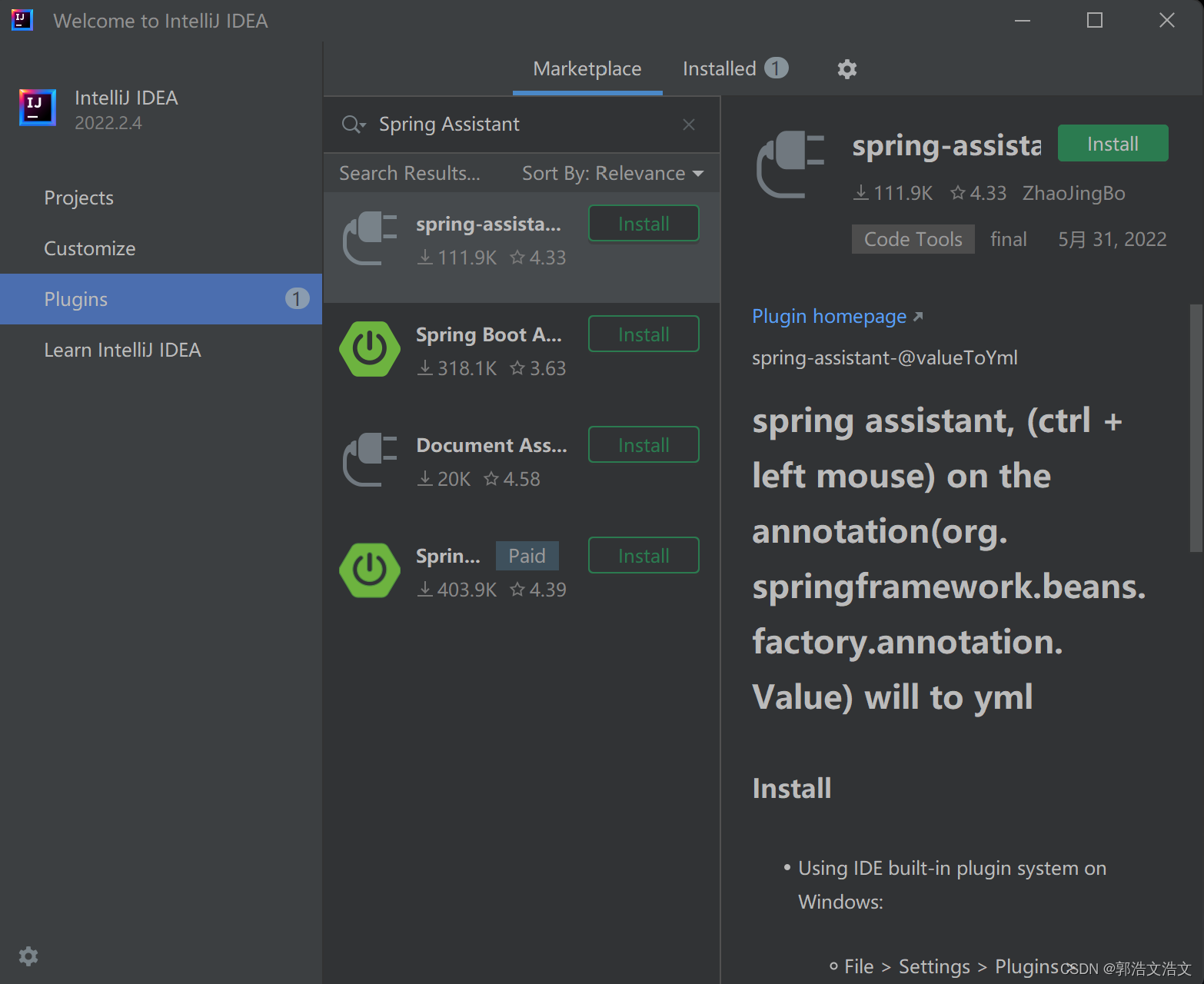
Task: Click the plugins settings gear icon
Action: pyautogui.click(x=846, y=69)
